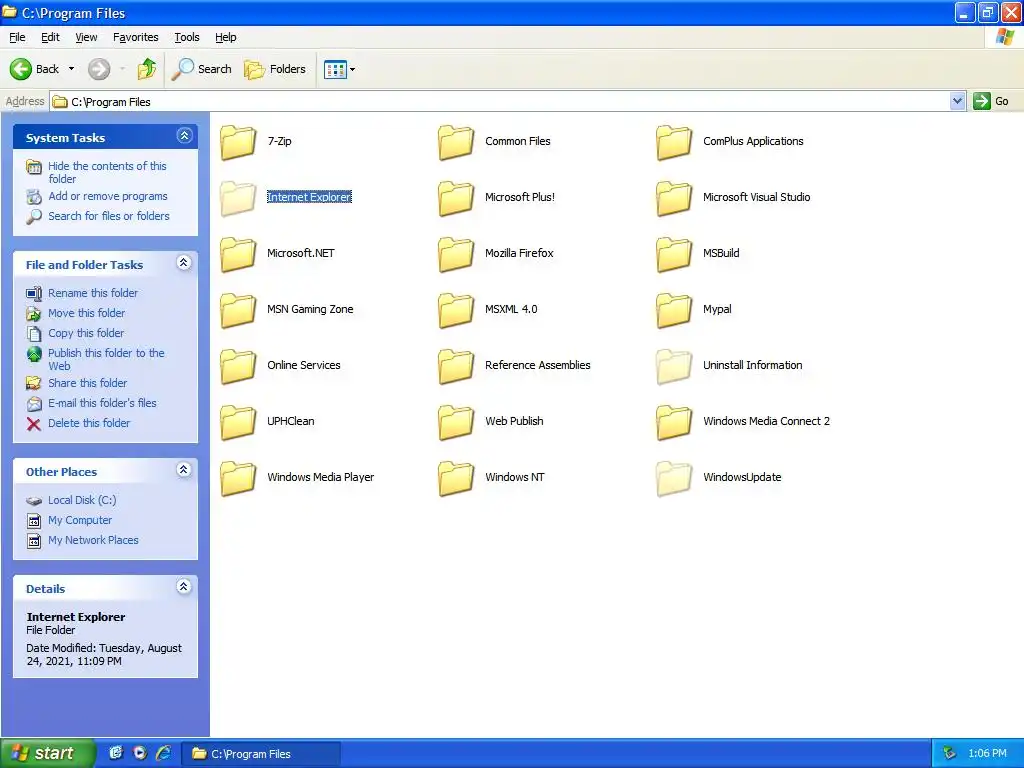Select the Microsoft Visual Studio folder icon
Image resolution: width=1024 pixels, height=768 pixels.
pos(674,198)
